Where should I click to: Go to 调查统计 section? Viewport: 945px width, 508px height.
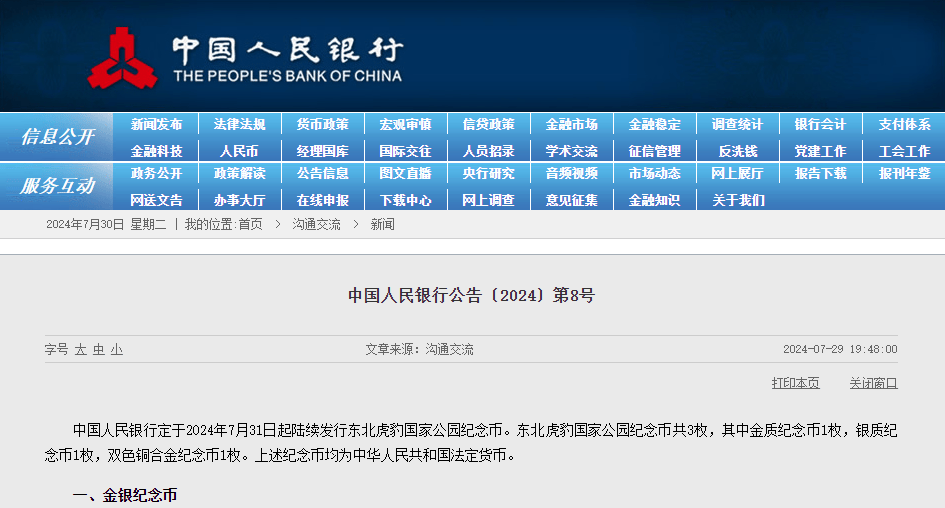point(738,124)
